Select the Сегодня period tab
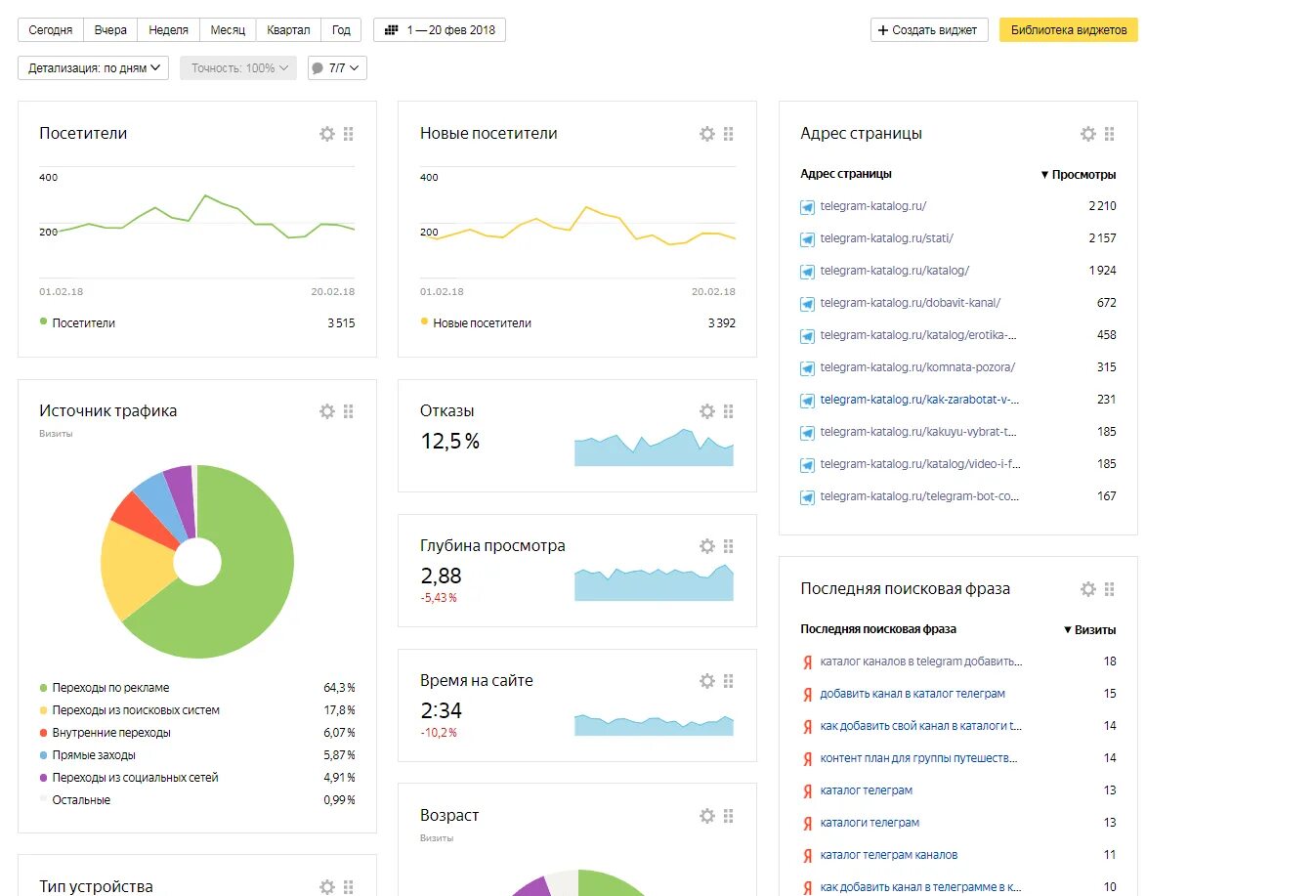Screen dimensions: 1316x896 click(x=51, y=30)
